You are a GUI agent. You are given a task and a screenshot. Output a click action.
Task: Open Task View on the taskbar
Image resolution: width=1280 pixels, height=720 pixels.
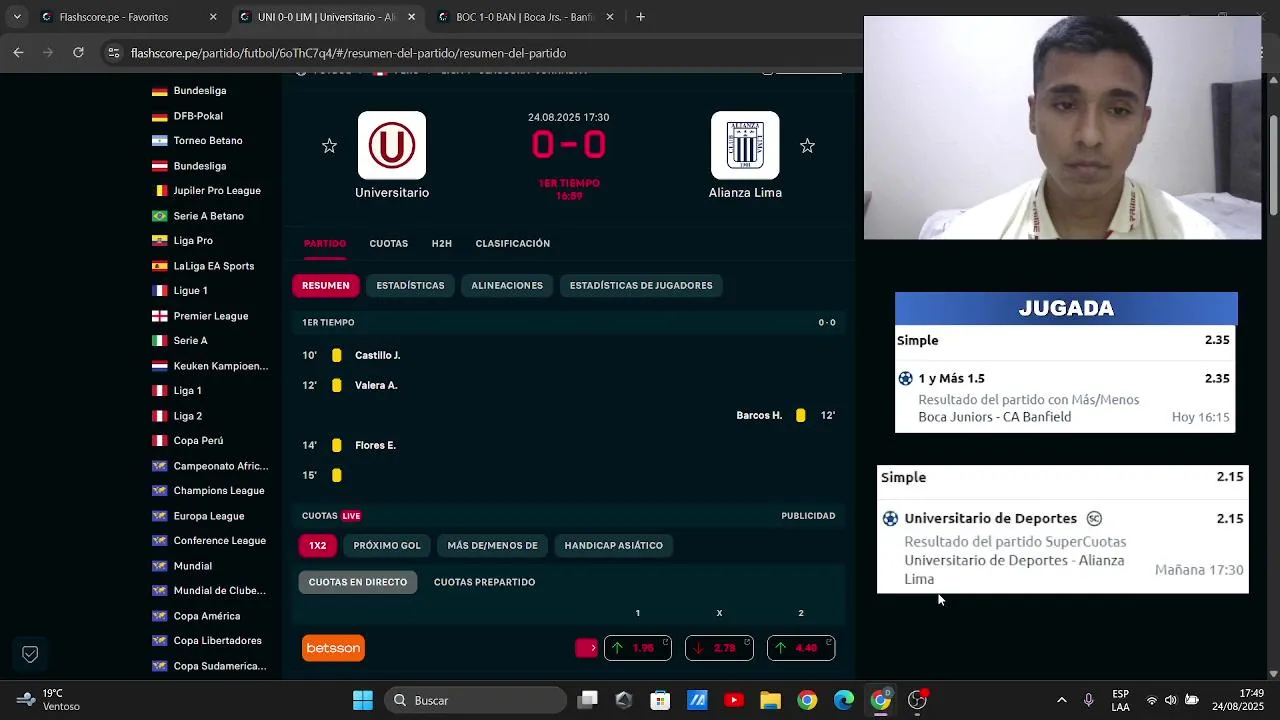click(x=588, y=700)
